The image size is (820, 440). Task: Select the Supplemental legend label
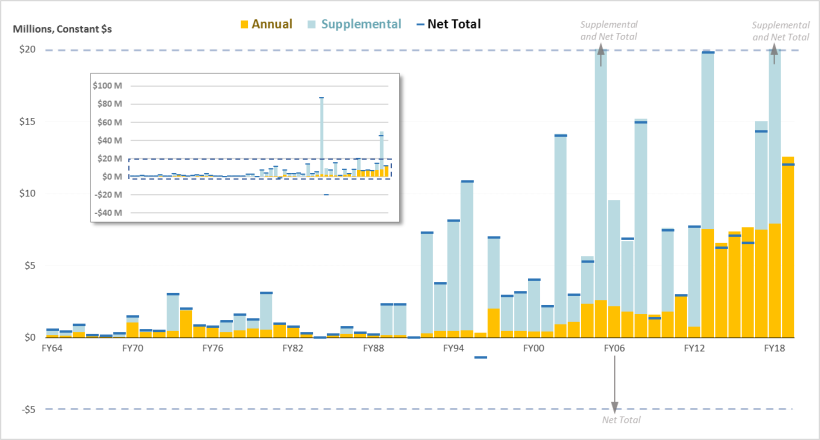coord(362,23)
